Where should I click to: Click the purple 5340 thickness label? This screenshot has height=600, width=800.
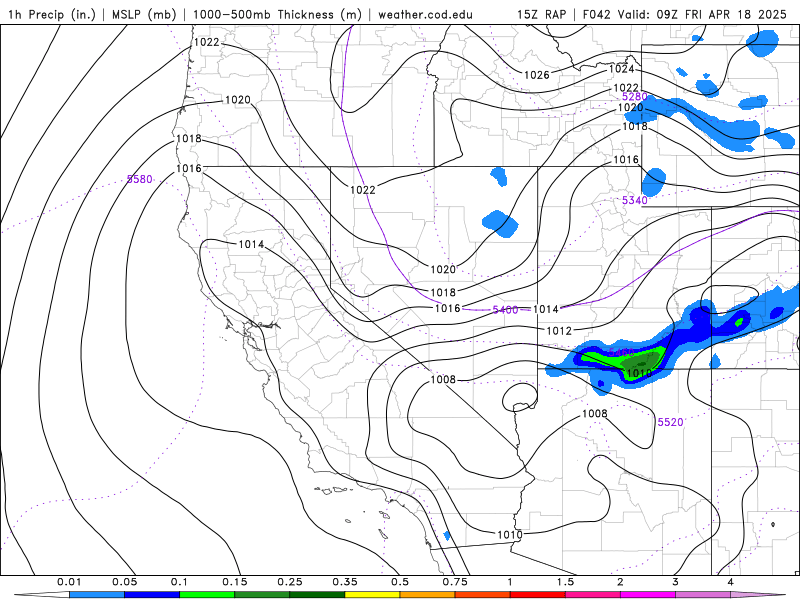(635, 201)
